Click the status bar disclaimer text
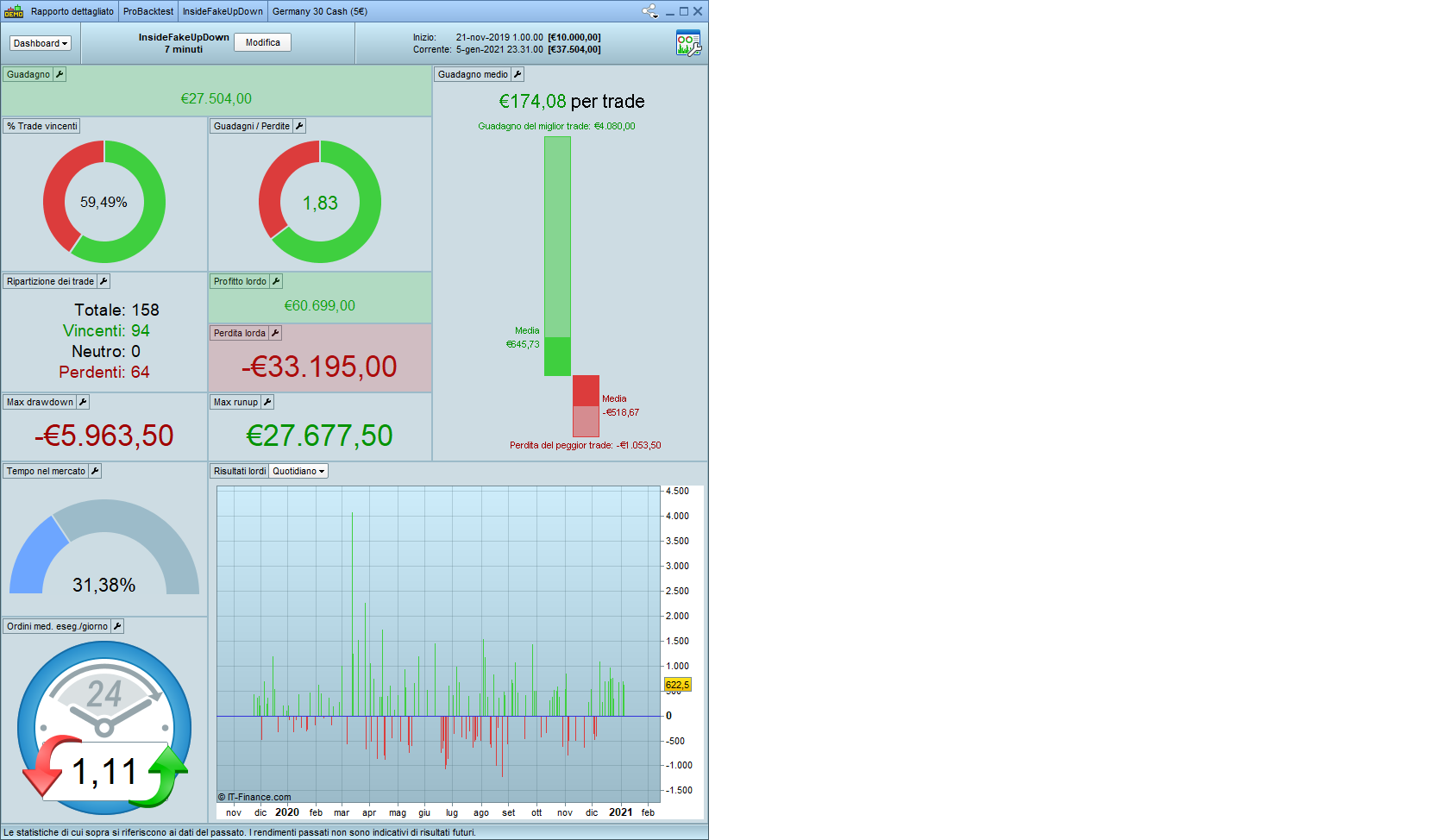Viewport: 1449px width, 840px height. pos(240,832)
